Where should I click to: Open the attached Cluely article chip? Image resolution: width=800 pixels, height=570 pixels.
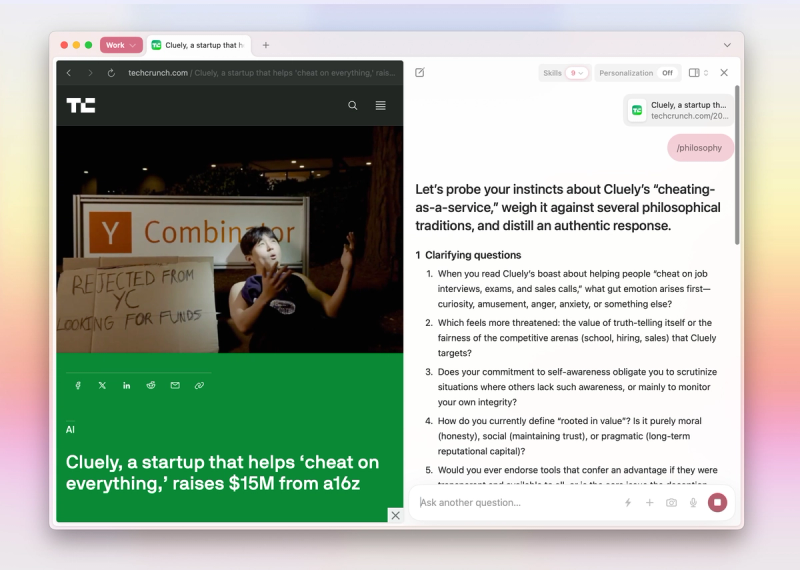coord(679,110)
